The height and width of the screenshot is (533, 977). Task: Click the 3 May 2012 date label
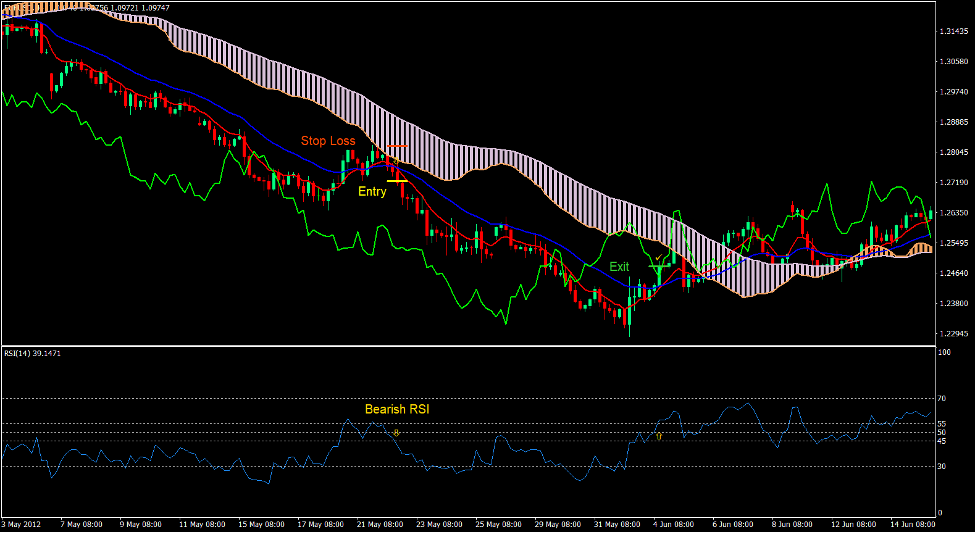coord(23,524)
